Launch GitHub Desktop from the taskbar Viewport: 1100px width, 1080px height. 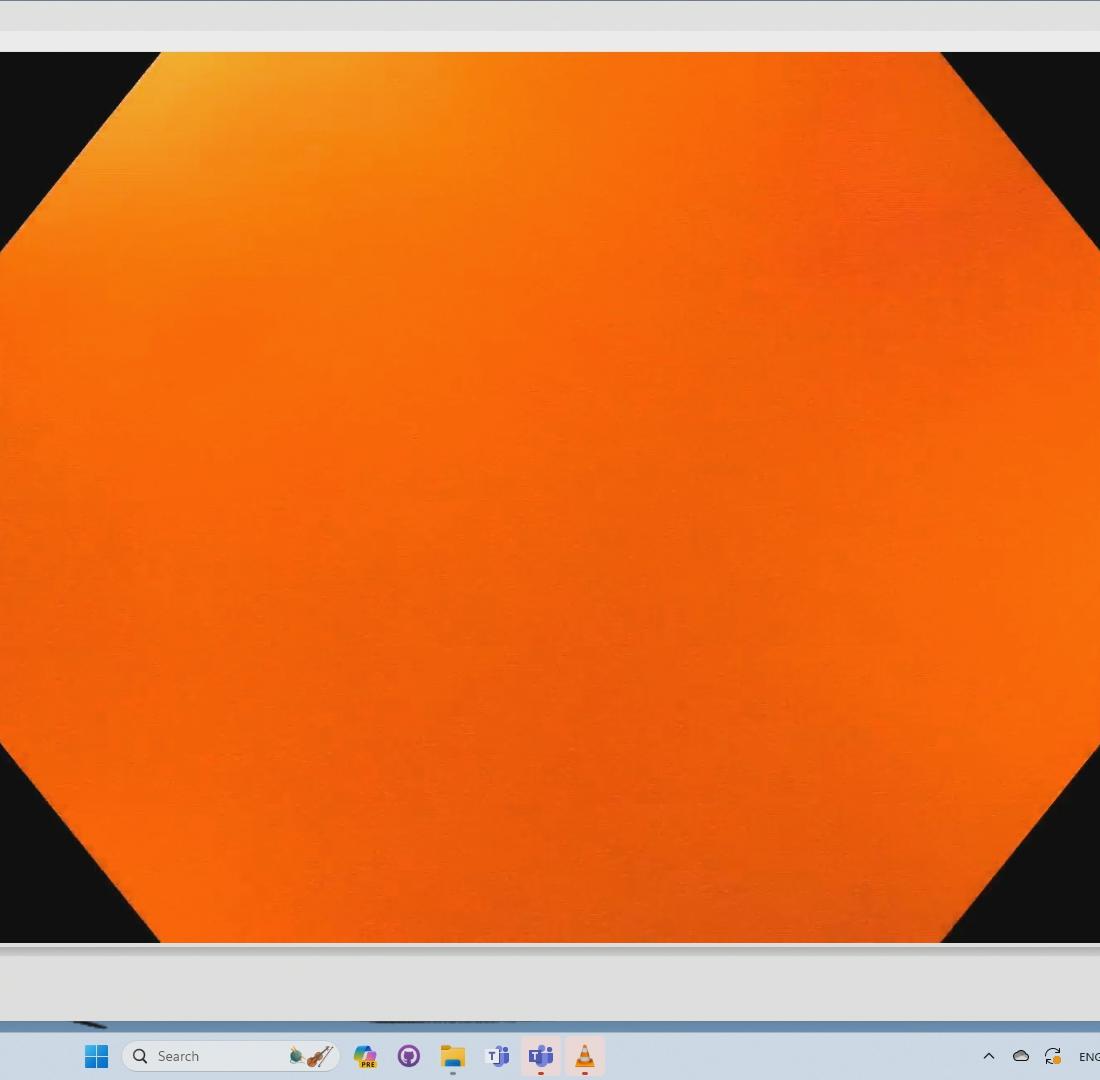(409, 1056)
